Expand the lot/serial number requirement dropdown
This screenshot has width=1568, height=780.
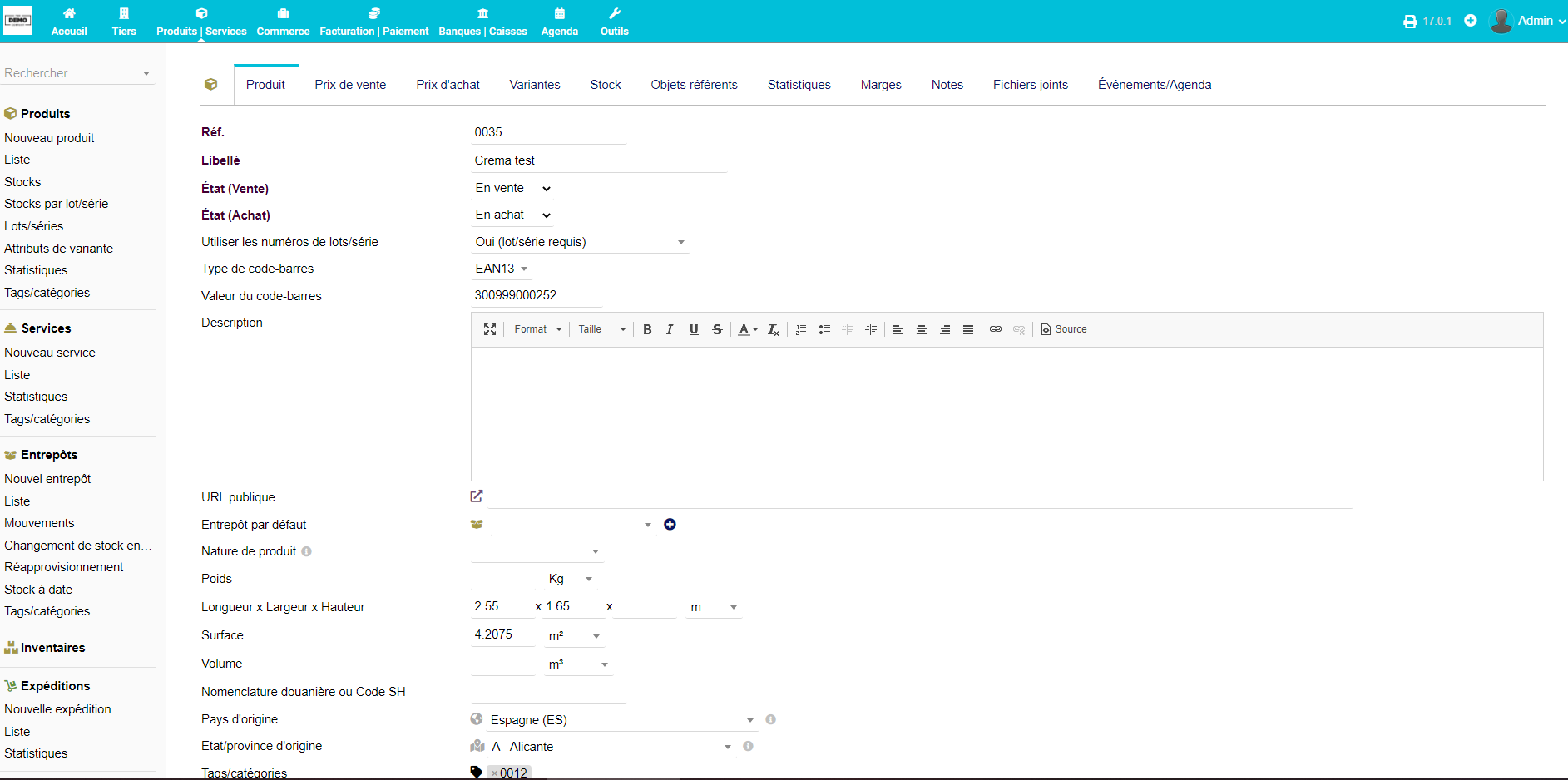(580, 242)
